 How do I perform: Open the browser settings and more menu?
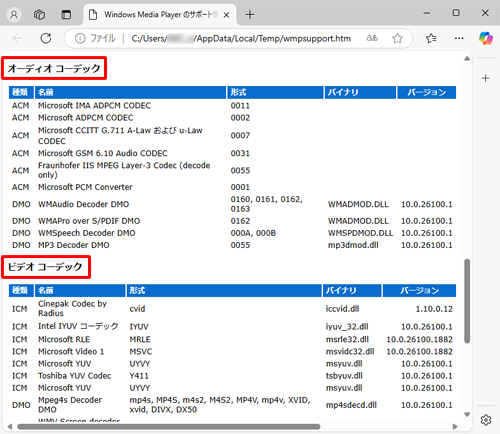click(459, 38)
